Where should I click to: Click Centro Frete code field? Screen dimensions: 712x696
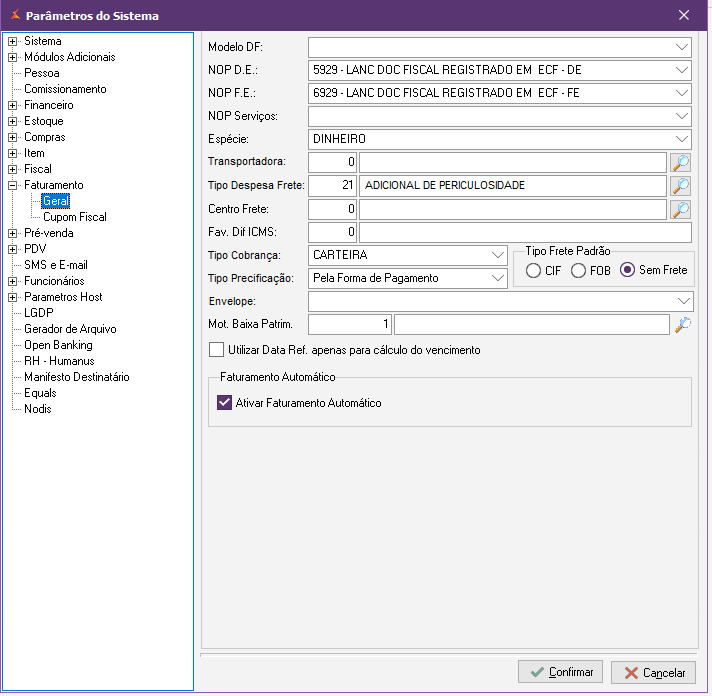coord(332,209)
